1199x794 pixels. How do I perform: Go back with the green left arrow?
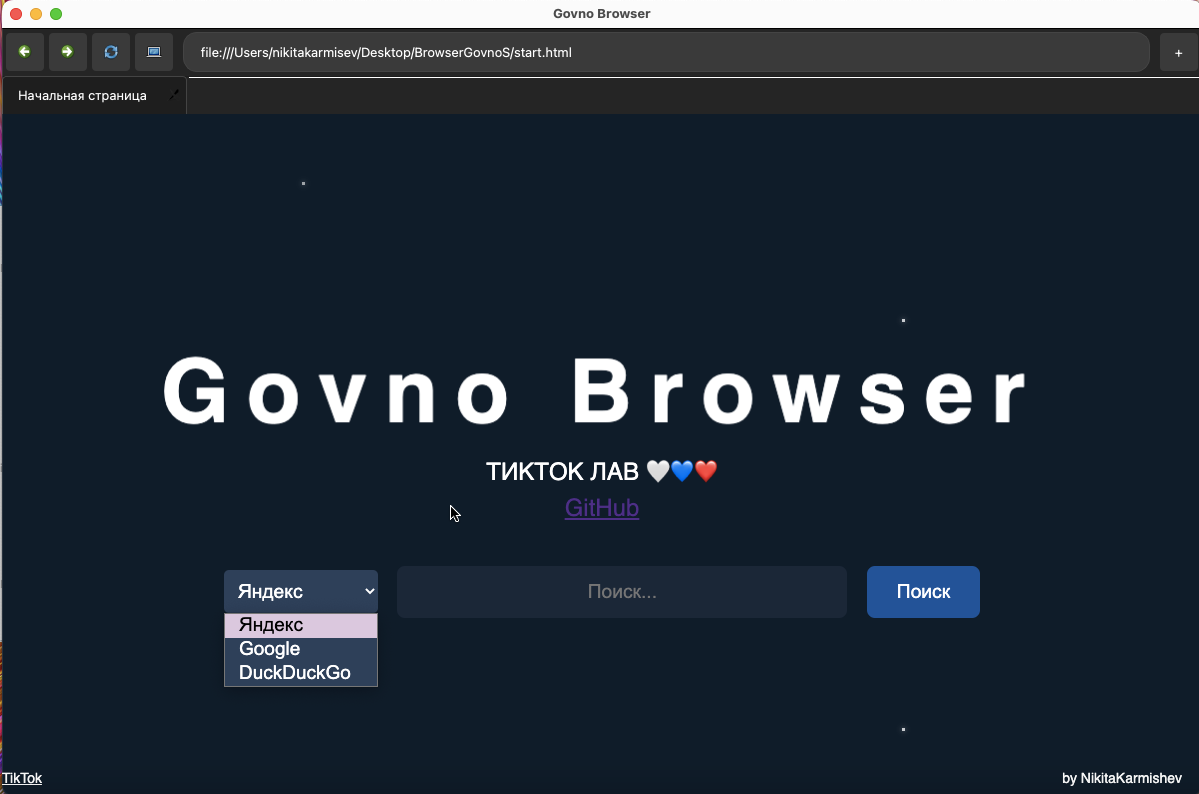(x=24, y=52)
